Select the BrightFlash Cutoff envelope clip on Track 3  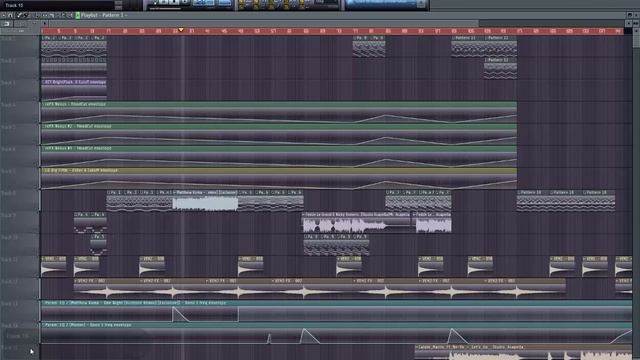click(74, 90)
